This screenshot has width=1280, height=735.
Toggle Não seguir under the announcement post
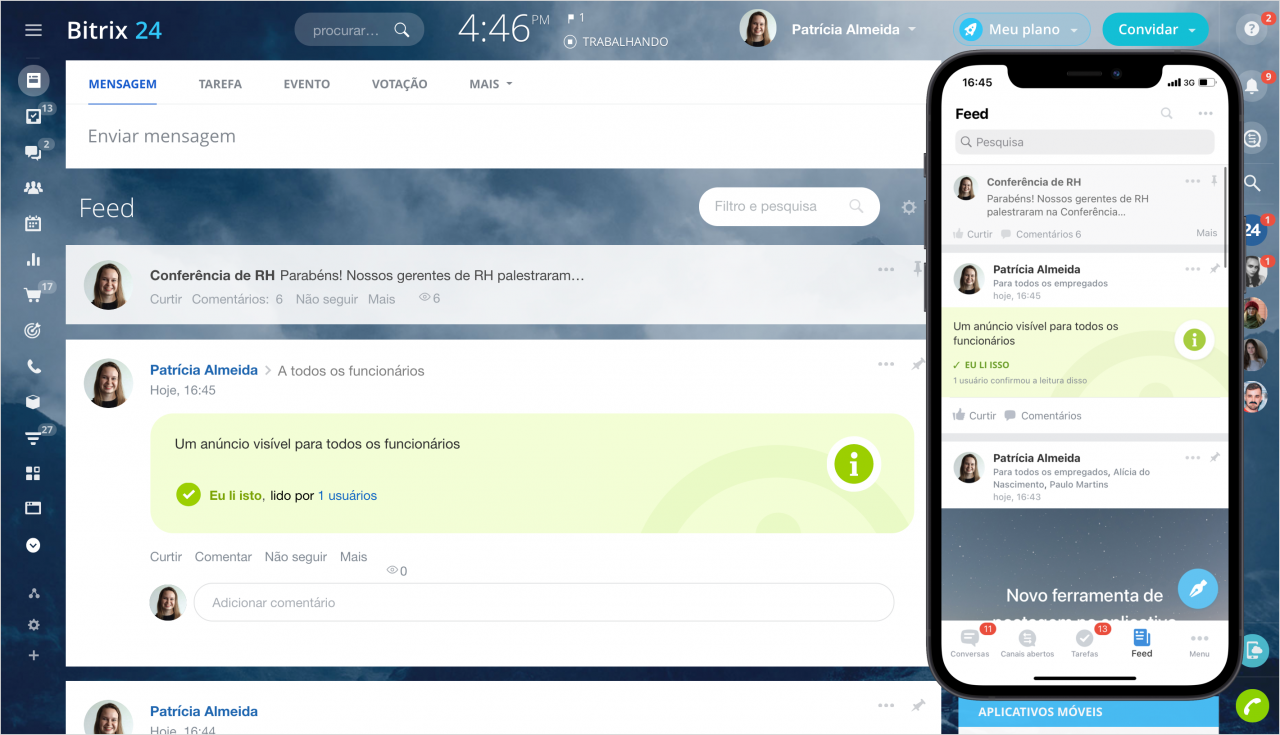tap(296, 557)
